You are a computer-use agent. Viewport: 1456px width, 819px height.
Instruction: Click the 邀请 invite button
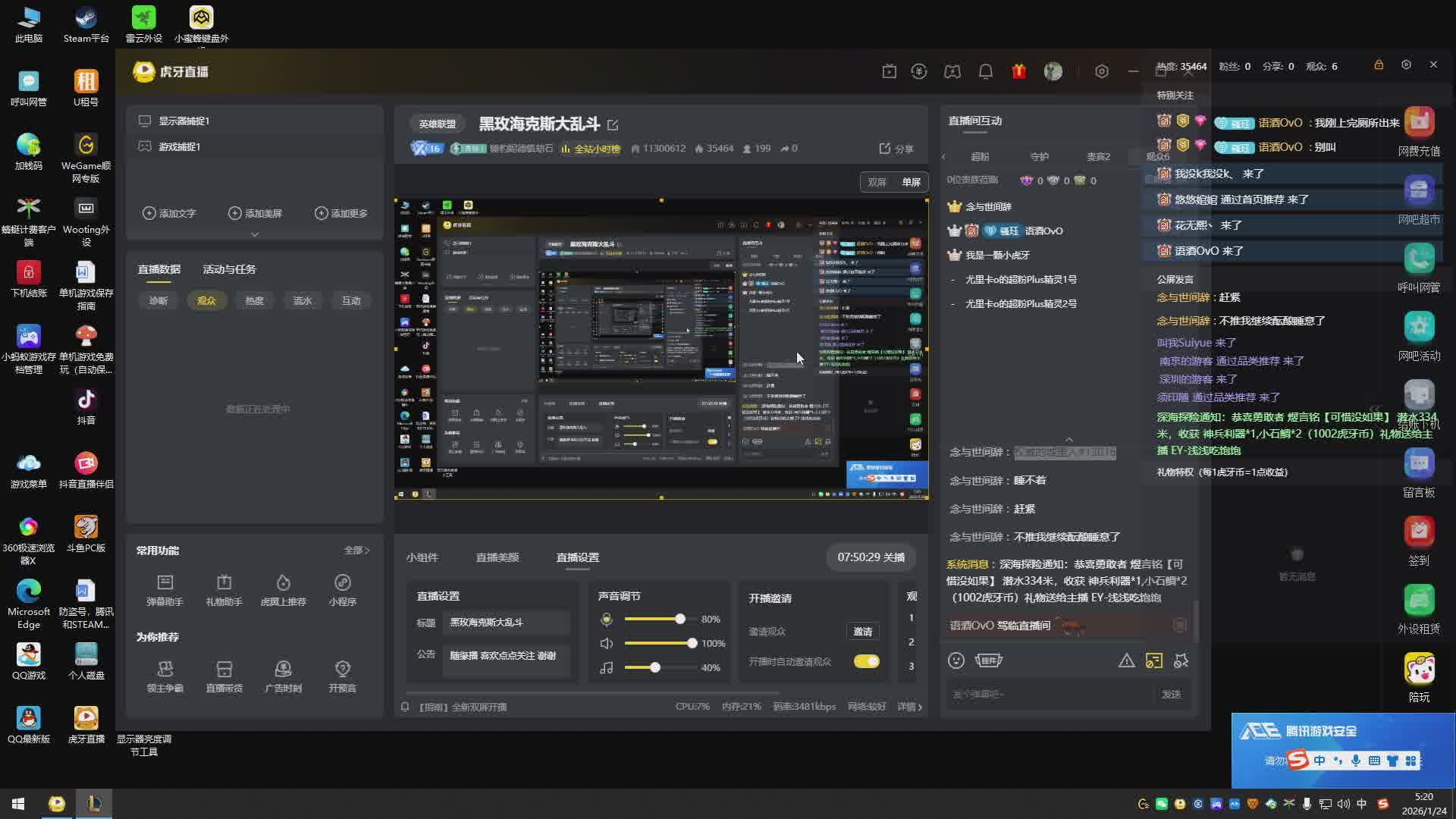point(862,631)
